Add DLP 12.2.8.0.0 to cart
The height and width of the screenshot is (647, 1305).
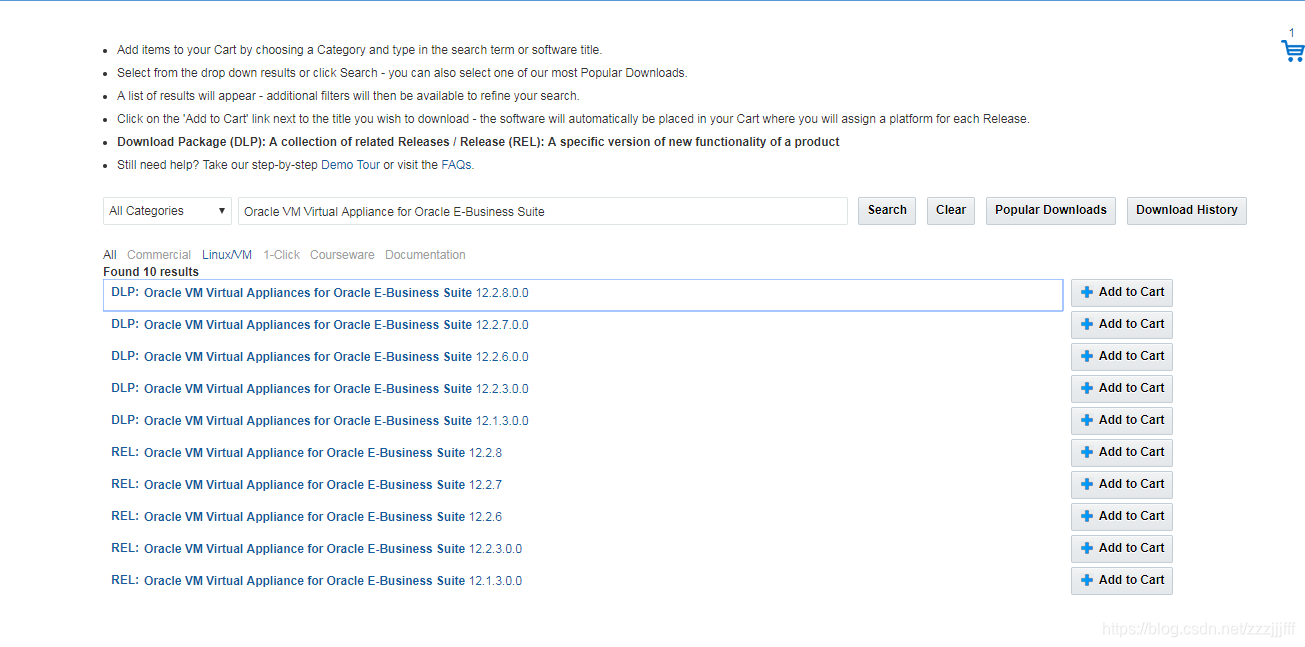pos(1122,293)
